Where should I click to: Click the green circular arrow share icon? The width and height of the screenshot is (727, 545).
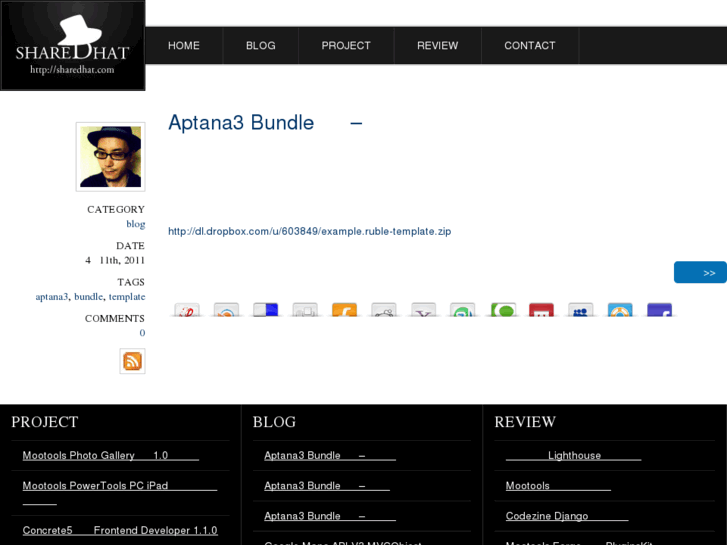[x=462, y=309]
